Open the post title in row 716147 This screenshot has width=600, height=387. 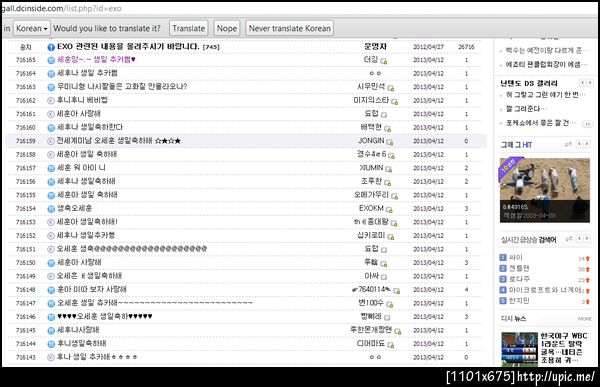(x=155, y=303)
